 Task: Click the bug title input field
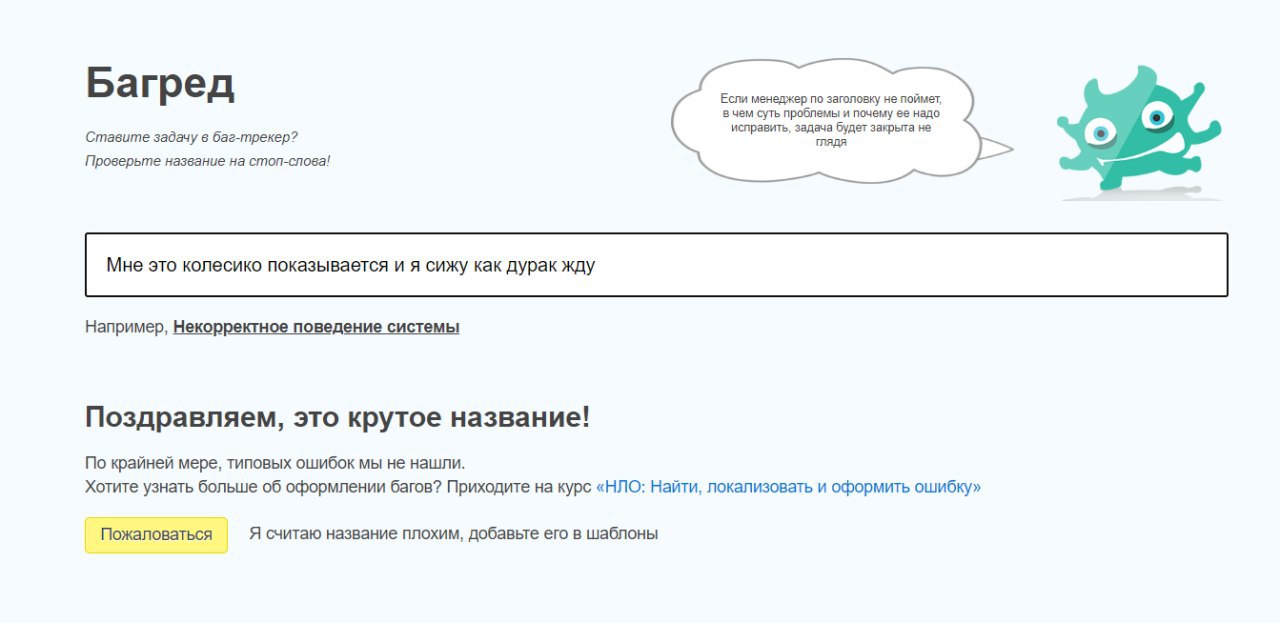tap(656, 265)
